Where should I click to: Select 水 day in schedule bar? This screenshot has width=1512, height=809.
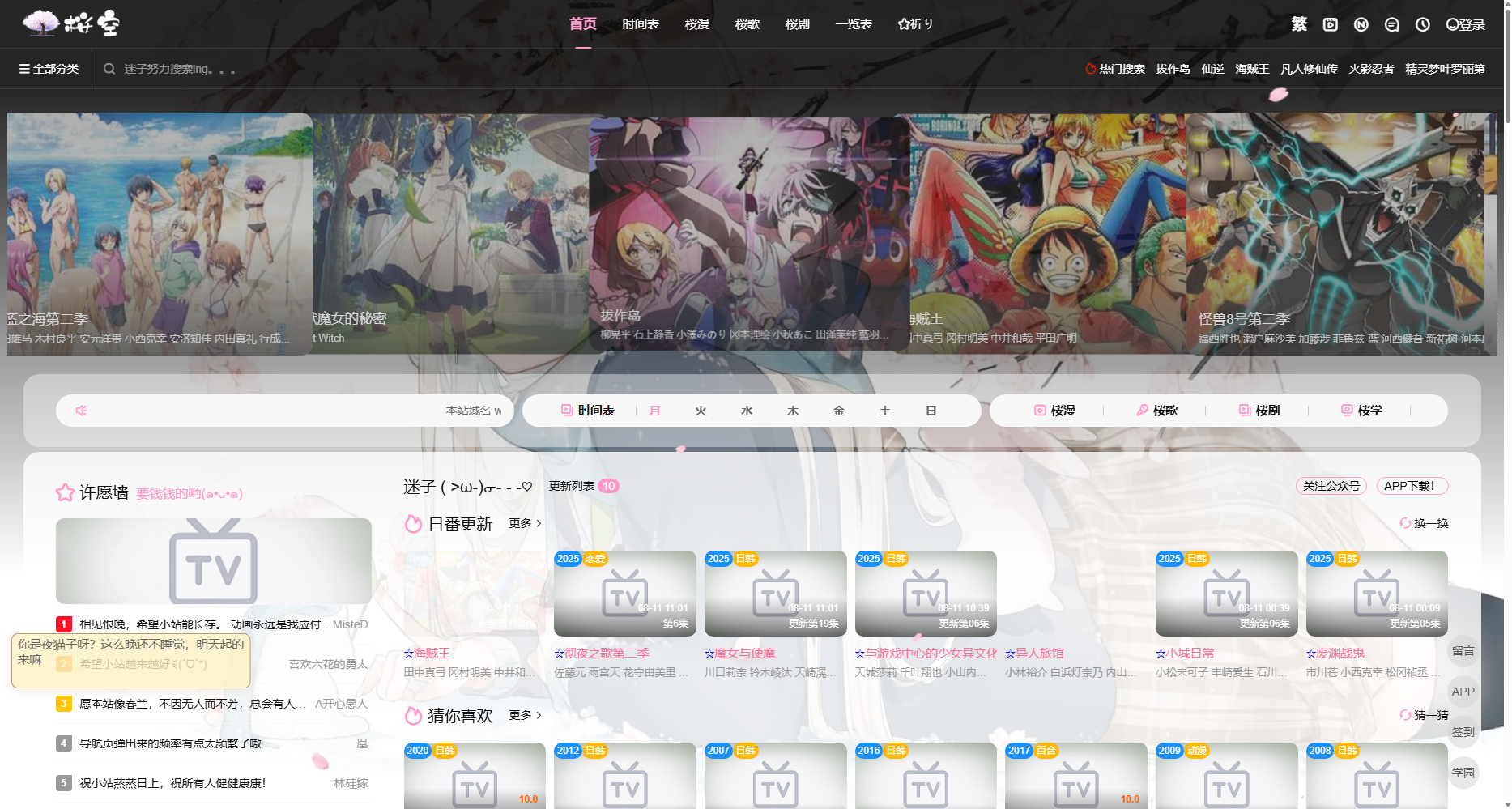point(747,411)
